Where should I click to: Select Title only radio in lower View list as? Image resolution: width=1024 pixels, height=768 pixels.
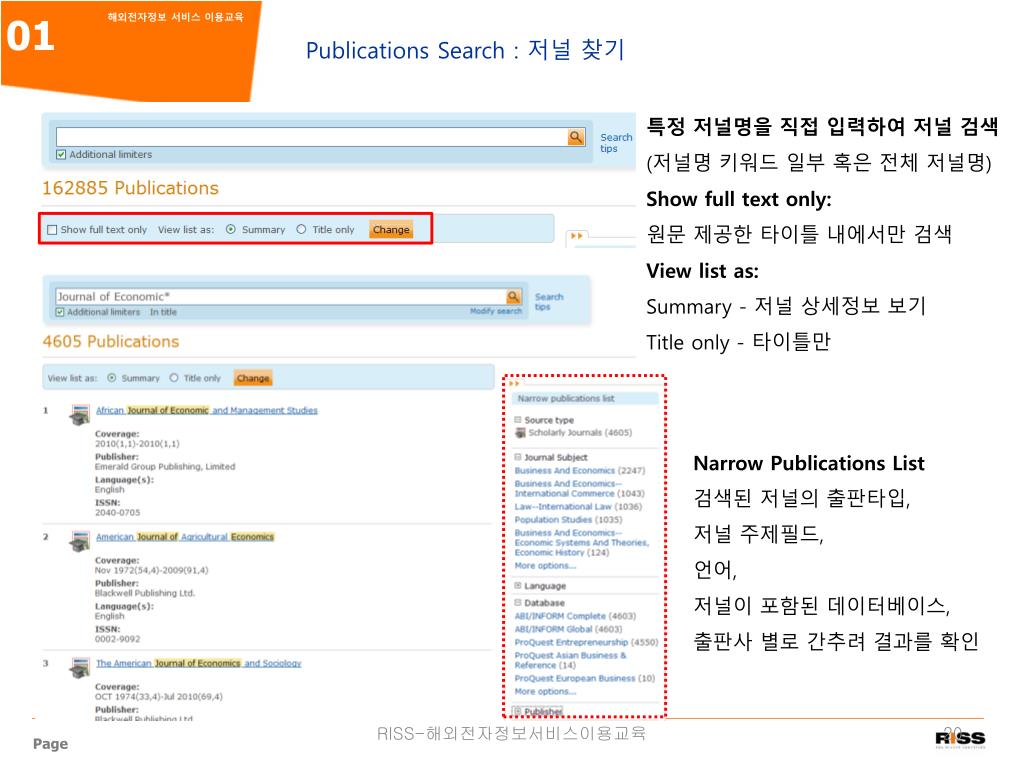174,377
